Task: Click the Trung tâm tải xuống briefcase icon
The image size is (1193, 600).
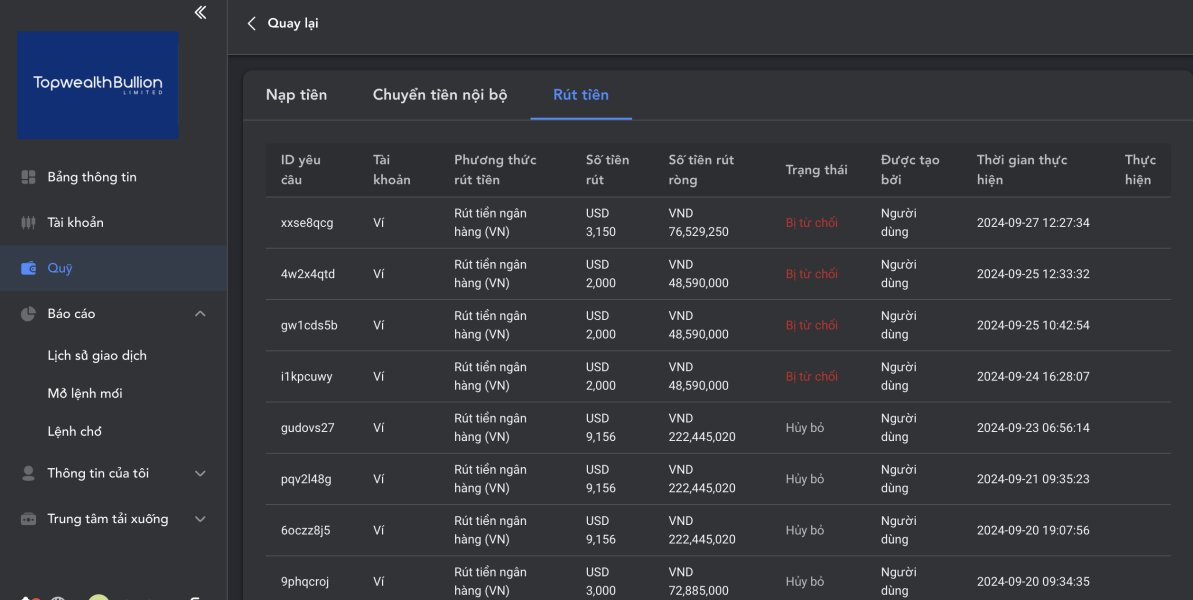Action: point(28,519)
